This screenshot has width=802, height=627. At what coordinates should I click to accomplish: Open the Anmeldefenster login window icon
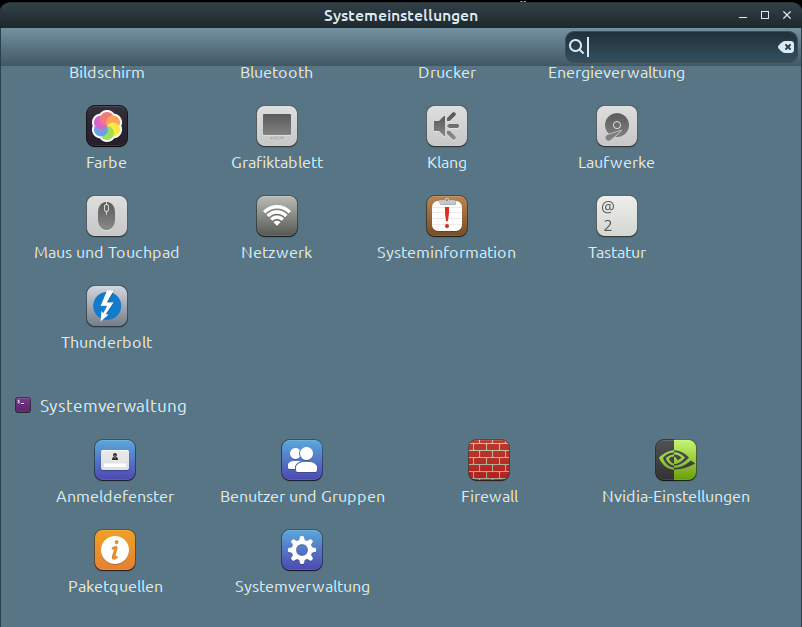(x=115, y=460)
